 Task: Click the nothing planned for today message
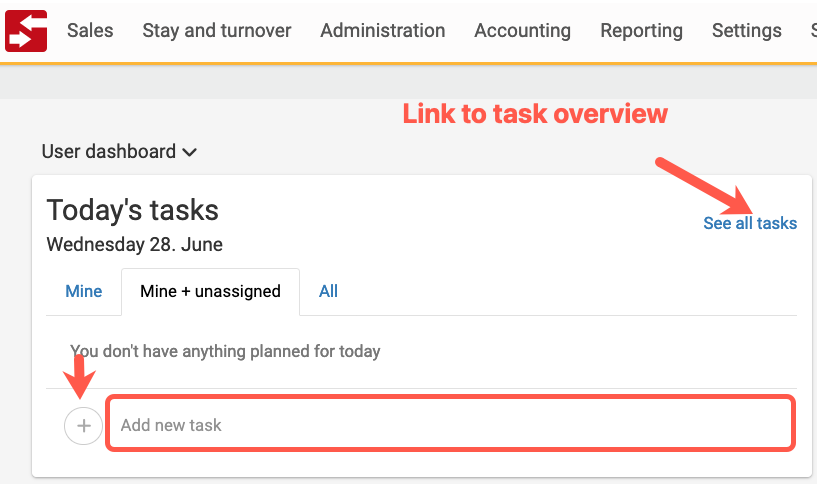click(x=225, y=351)
